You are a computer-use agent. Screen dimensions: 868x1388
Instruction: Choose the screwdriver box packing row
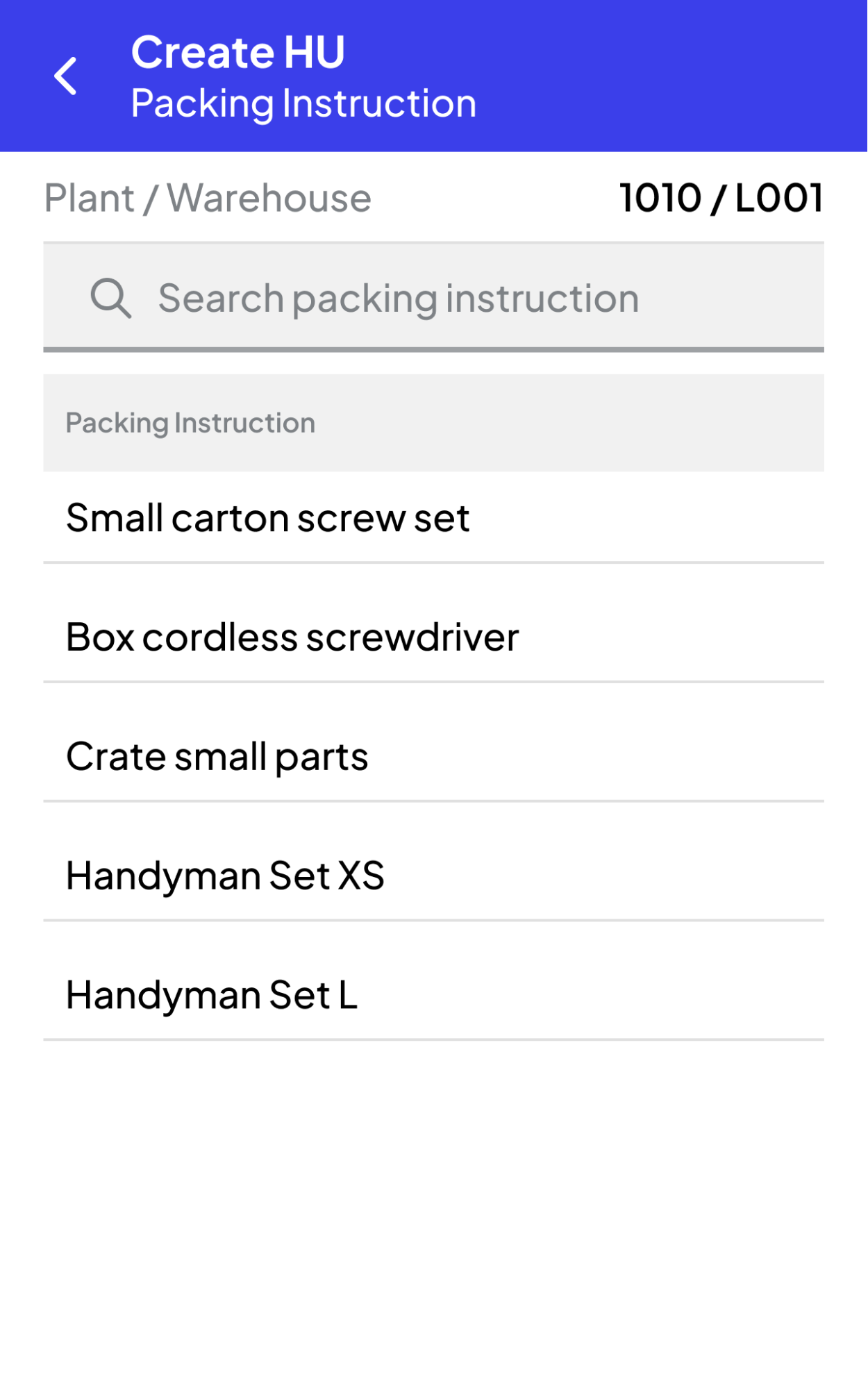click(x=433, y=637)
